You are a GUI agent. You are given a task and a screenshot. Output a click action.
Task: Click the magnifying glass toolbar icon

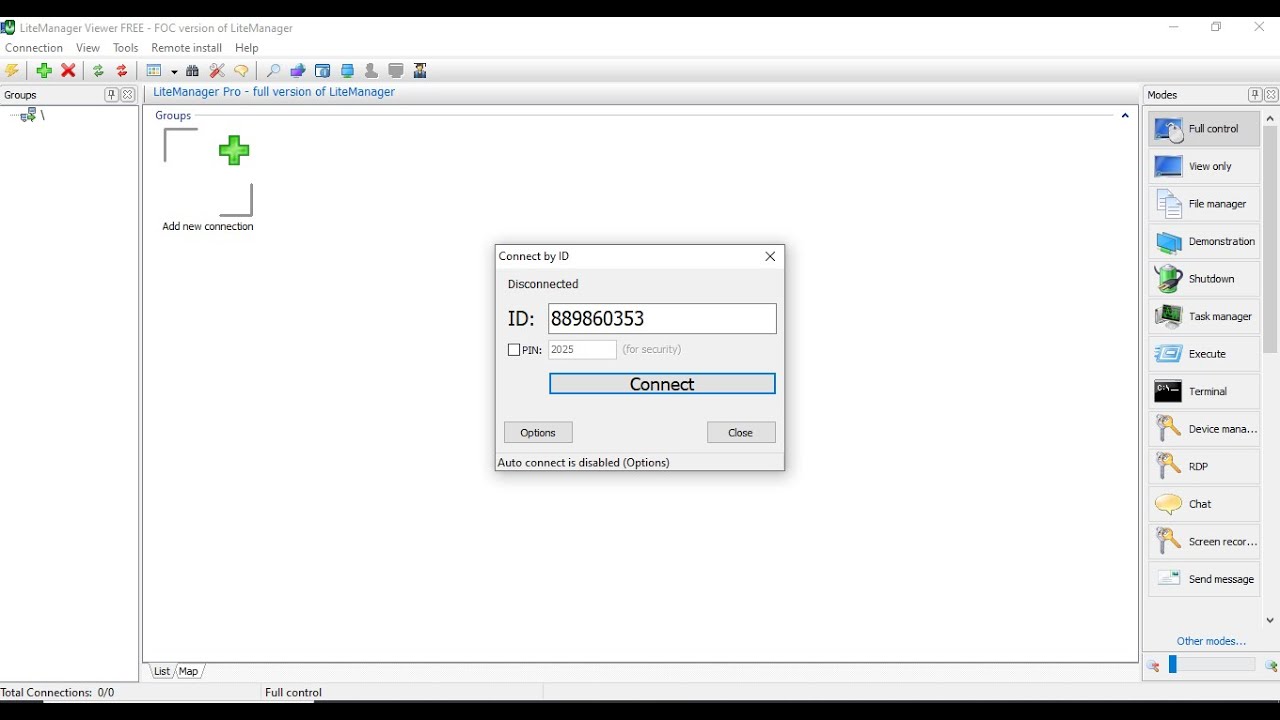click(x=272, y=71)
